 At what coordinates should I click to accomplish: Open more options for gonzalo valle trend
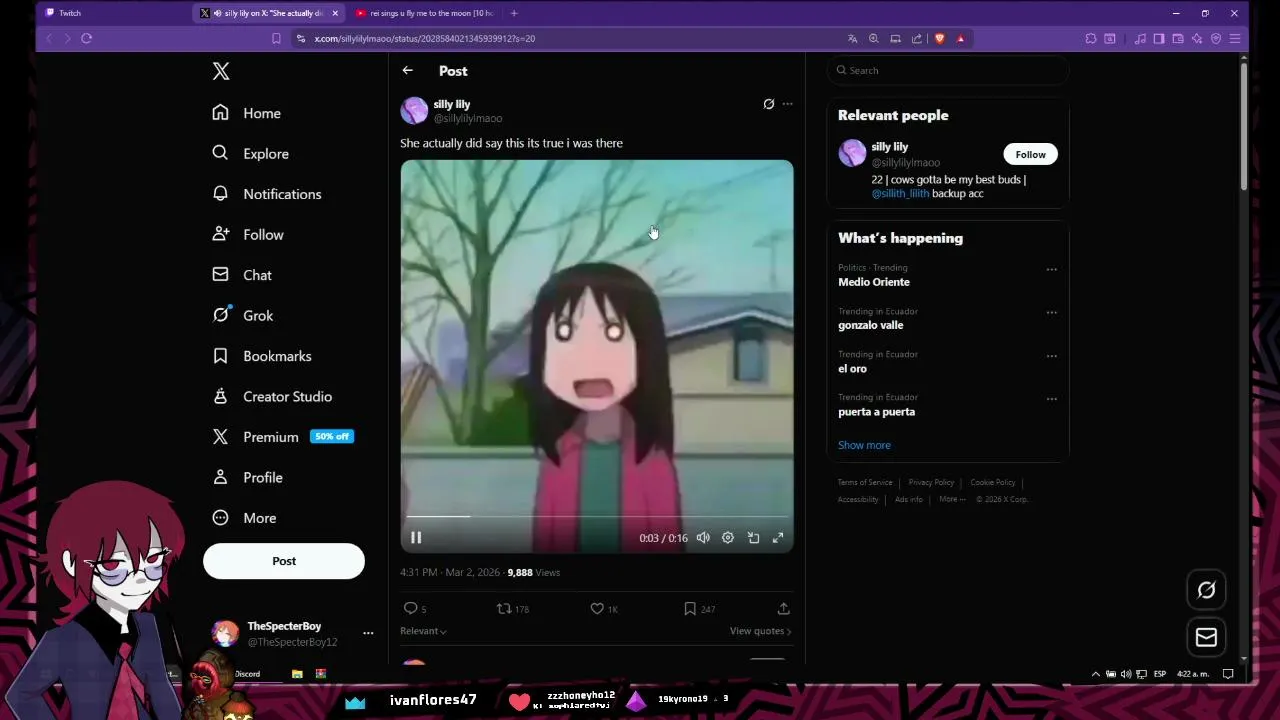tap(1051, 312)
